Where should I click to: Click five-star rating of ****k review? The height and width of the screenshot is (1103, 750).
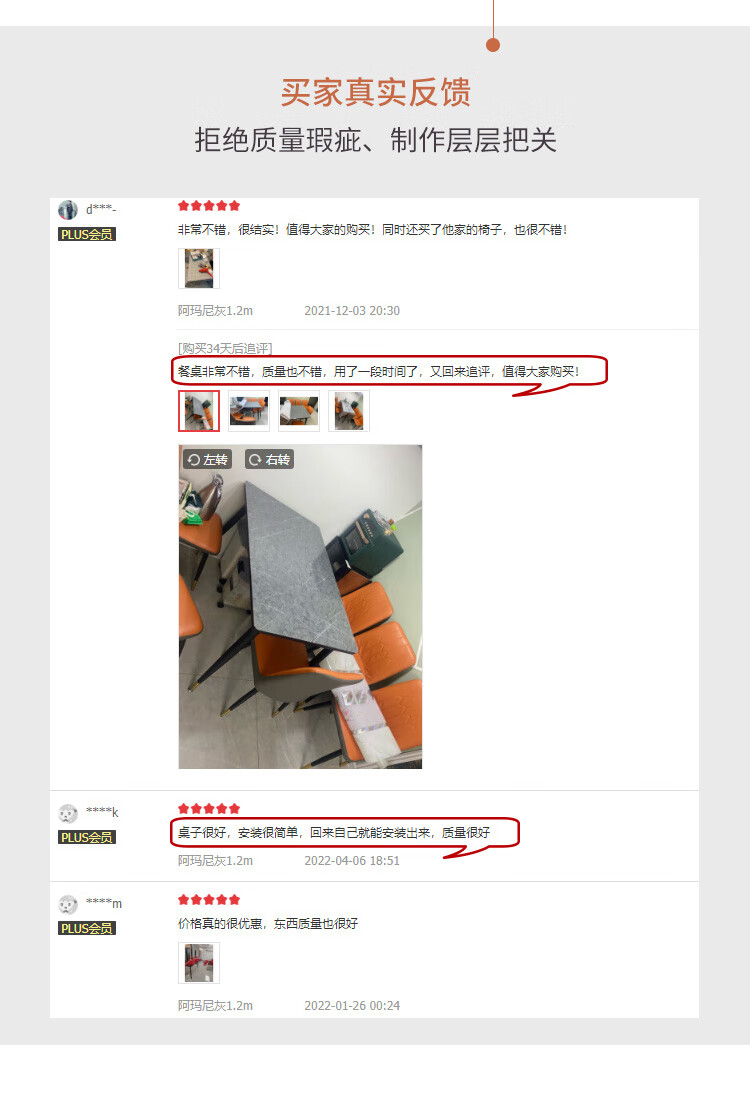click(x=209, y=809)
